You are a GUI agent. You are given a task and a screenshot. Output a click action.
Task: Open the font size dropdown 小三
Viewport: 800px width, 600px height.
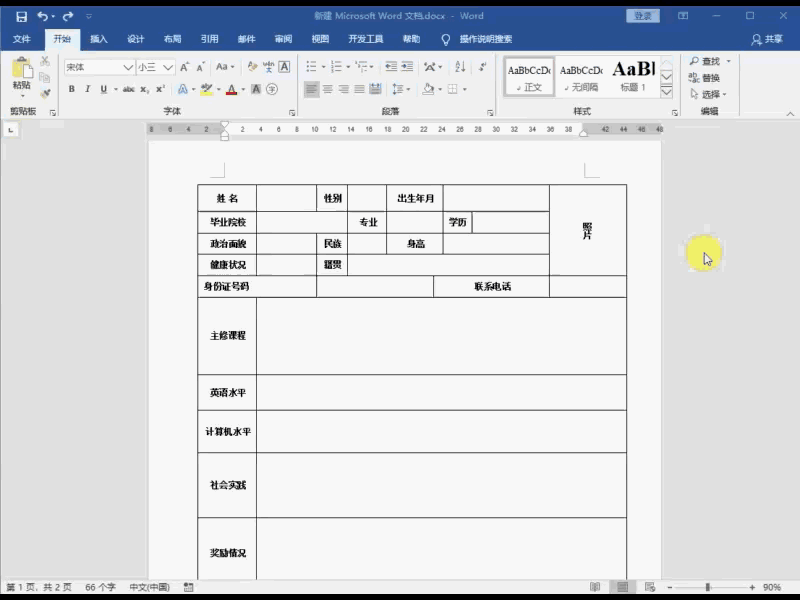[168, 67]
